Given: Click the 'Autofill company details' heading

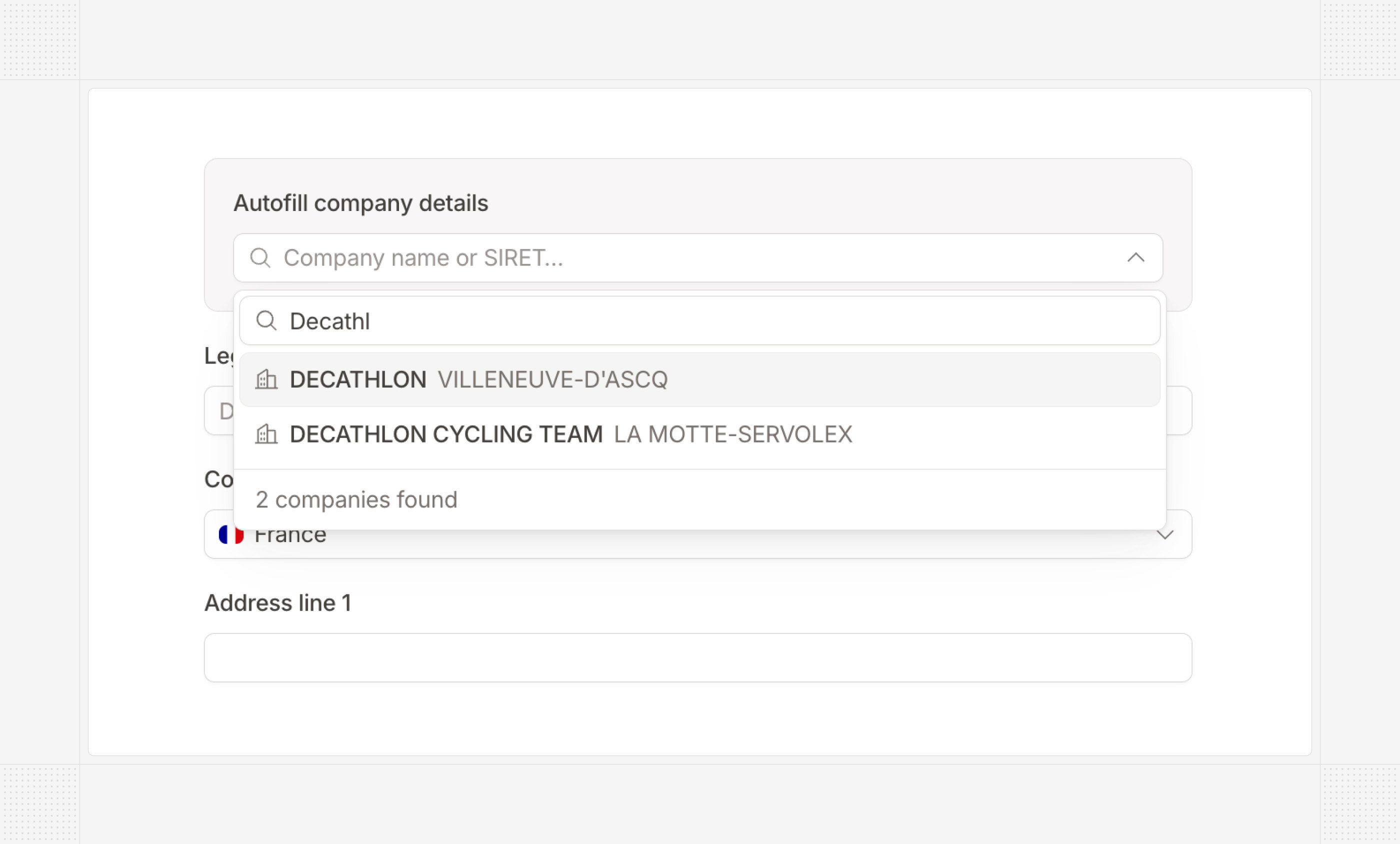Looking at the screenshot, I should [361, 203].
